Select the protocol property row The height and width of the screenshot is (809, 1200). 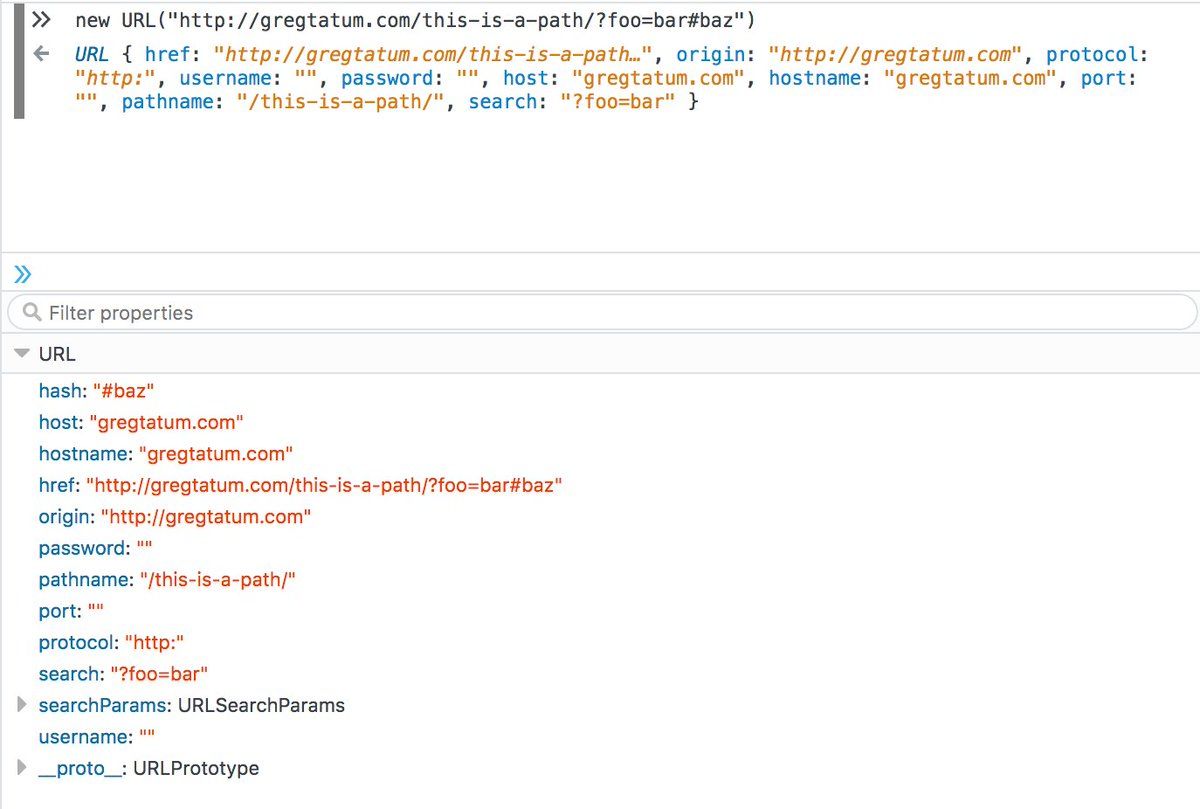click(x=112, y=643)
